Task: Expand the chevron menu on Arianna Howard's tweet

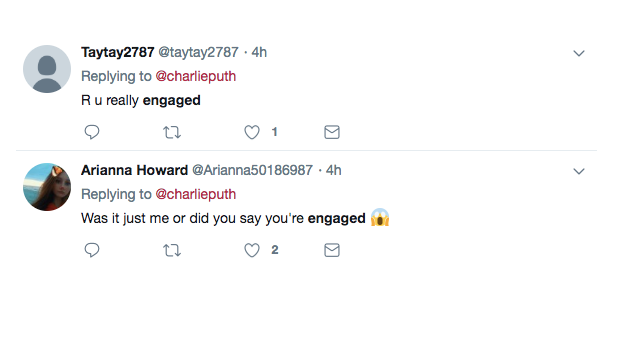Action: click(579, 171)
